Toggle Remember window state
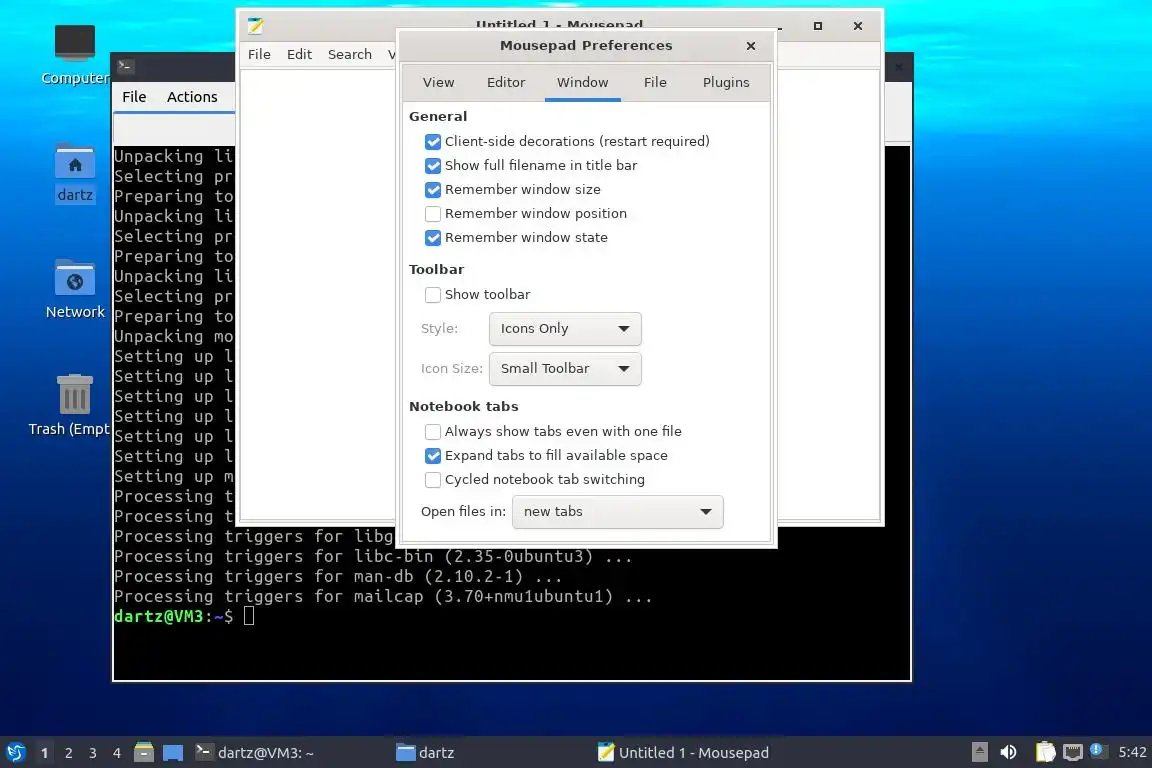 click(x=433, y=238)
